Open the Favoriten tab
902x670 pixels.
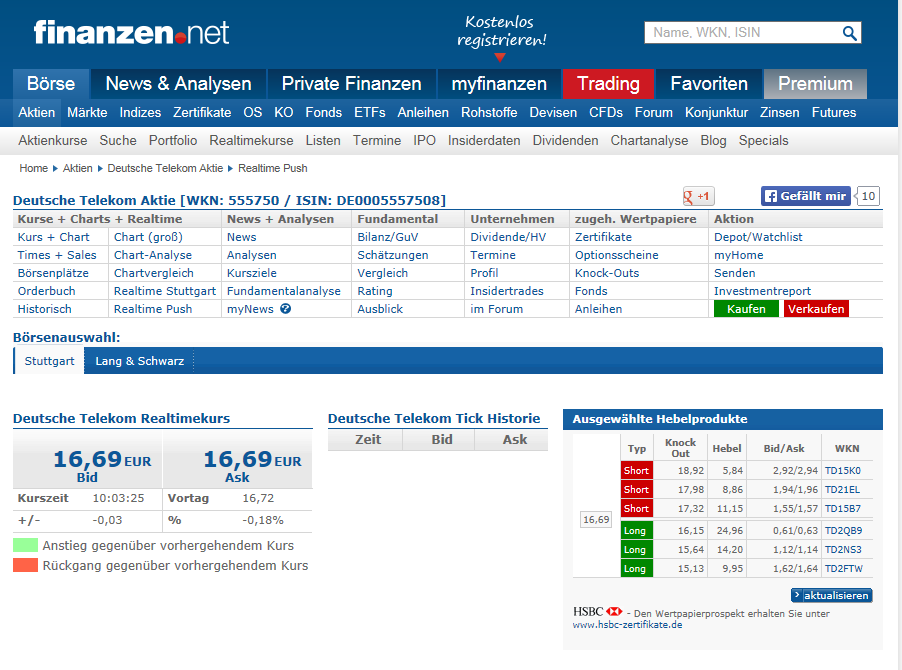(709, 84)
